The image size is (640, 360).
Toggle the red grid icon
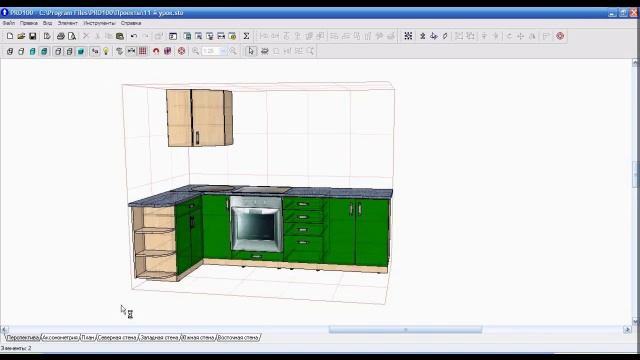(x=143, y=51)
